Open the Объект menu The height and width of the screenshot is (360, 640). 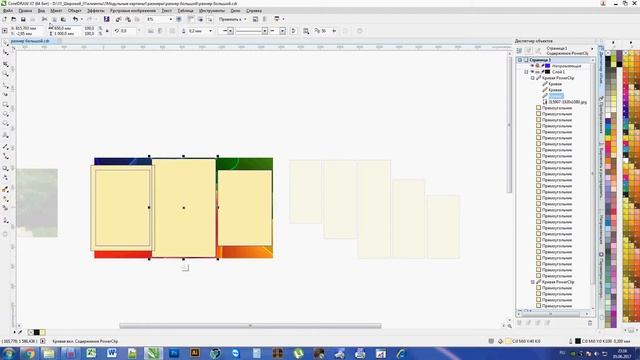point(74,11)
